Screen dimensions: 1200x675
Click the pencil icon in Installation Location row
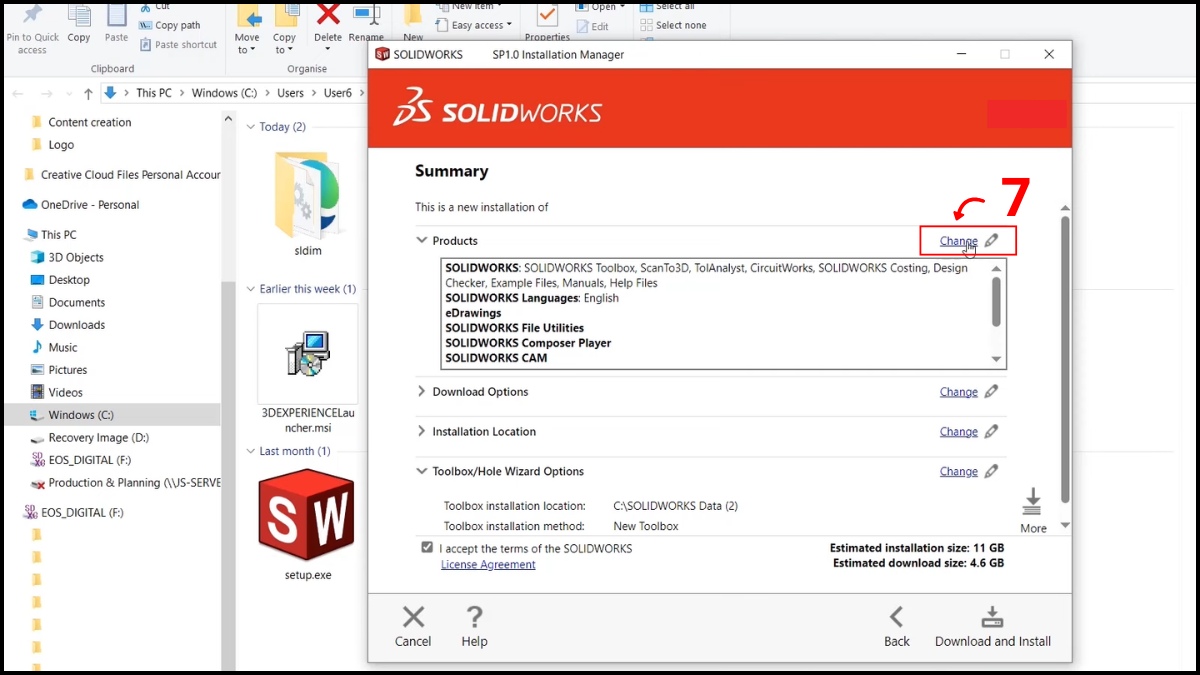pyautogui.click(x=991, y=432)
